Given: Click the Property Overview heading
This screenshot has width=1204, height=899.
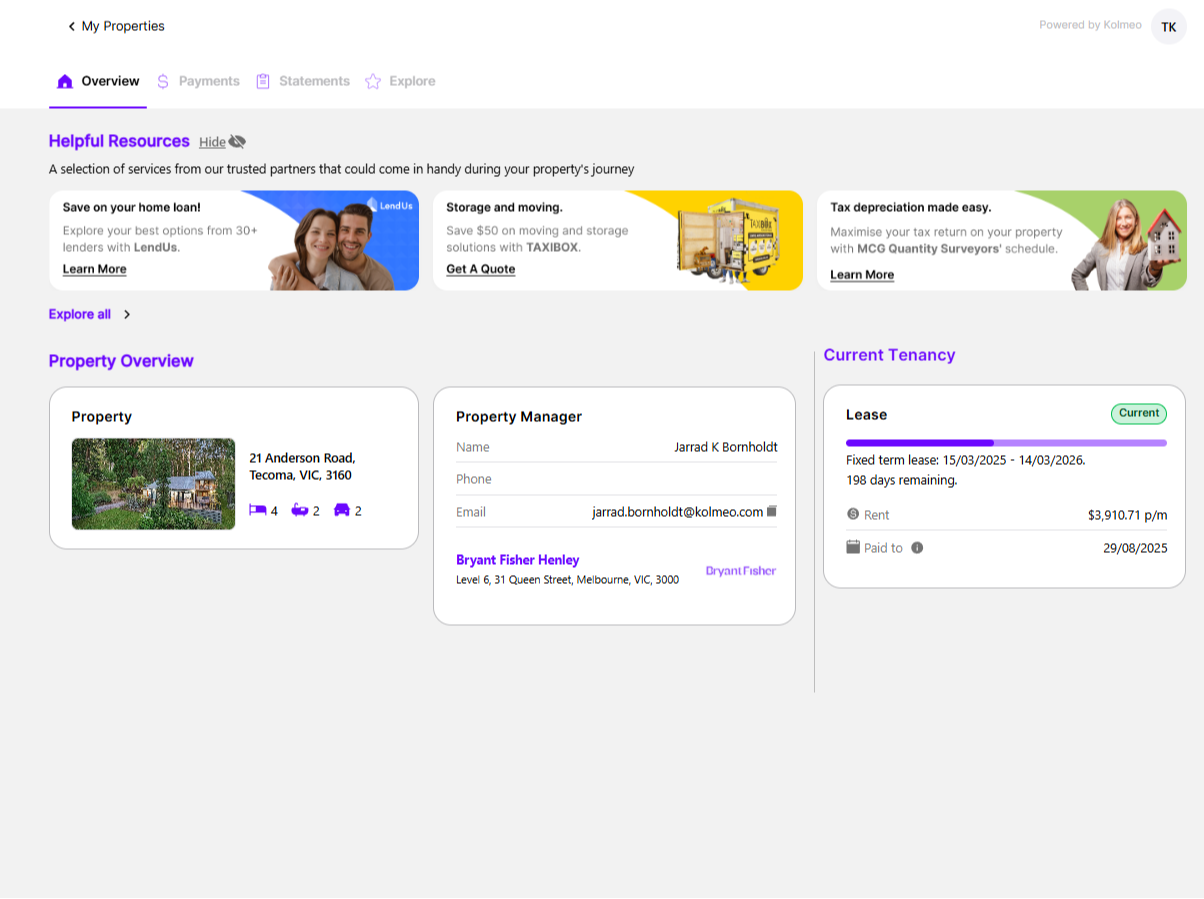Looking at the screenshot, I should (121, 361).
